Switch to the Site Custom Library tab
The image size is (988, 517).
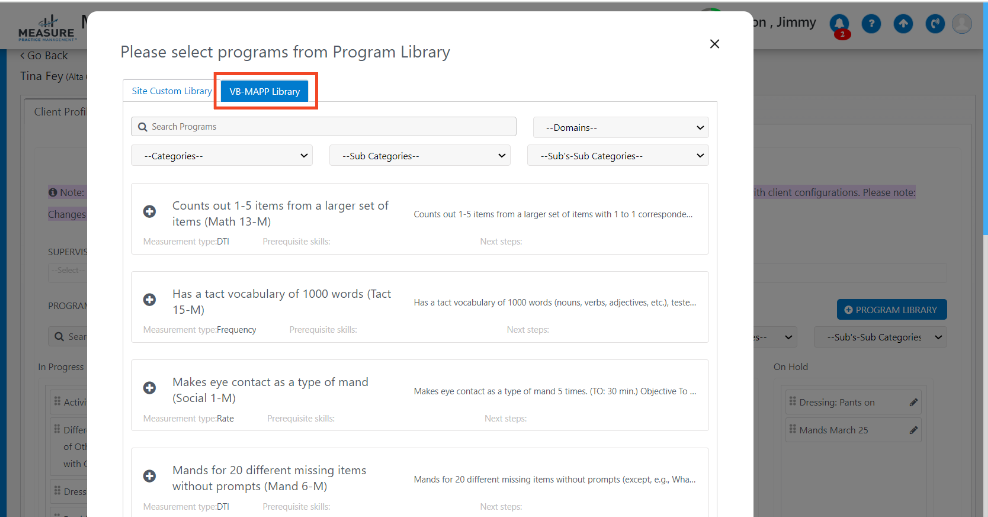click(x=171, y=91)
